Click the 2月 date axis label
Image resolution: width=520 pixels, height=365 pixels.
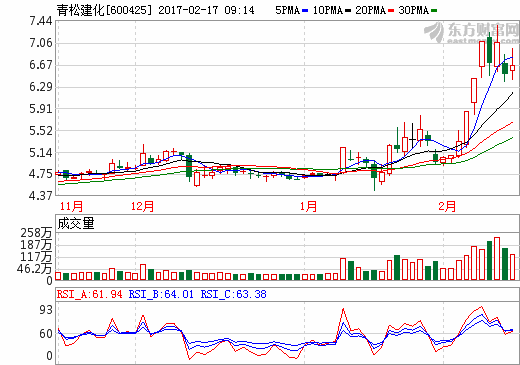coord(447,206)
